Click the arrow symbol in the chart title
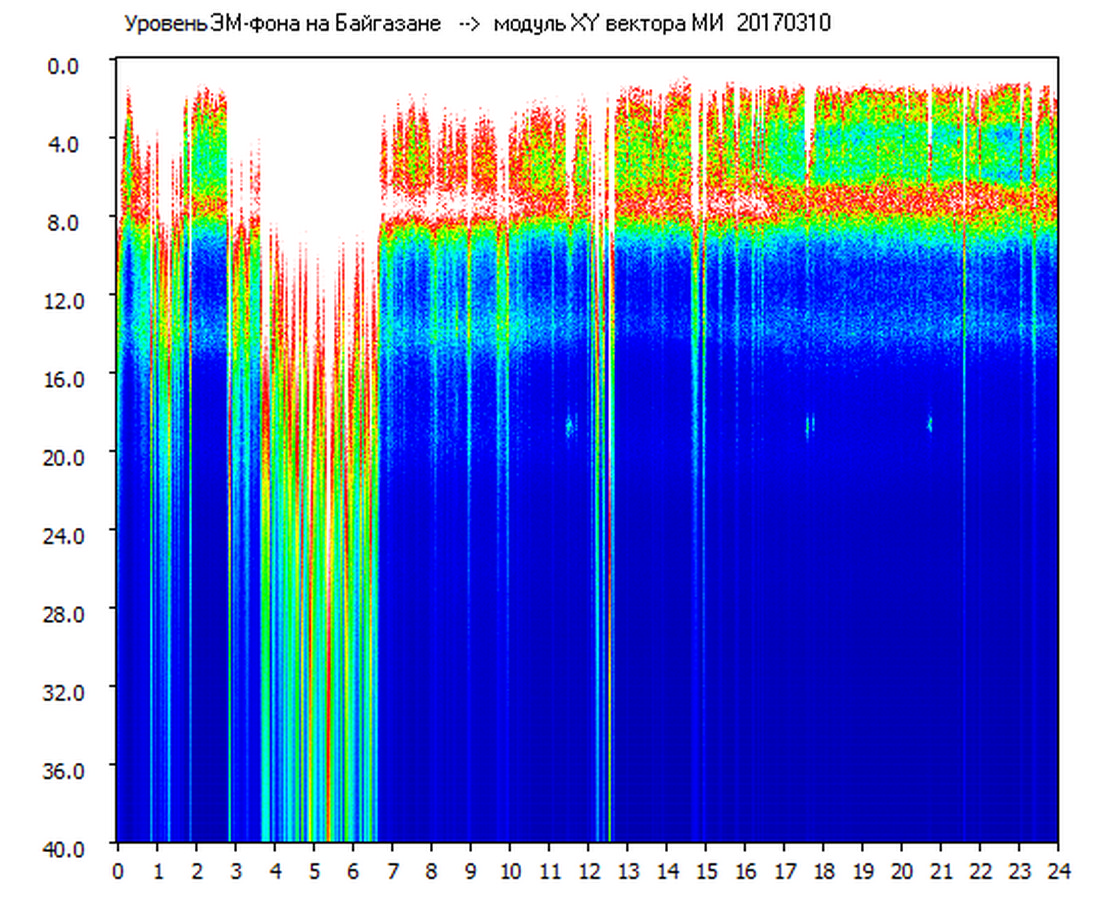 pyautogui.click(x=470, y=24)
